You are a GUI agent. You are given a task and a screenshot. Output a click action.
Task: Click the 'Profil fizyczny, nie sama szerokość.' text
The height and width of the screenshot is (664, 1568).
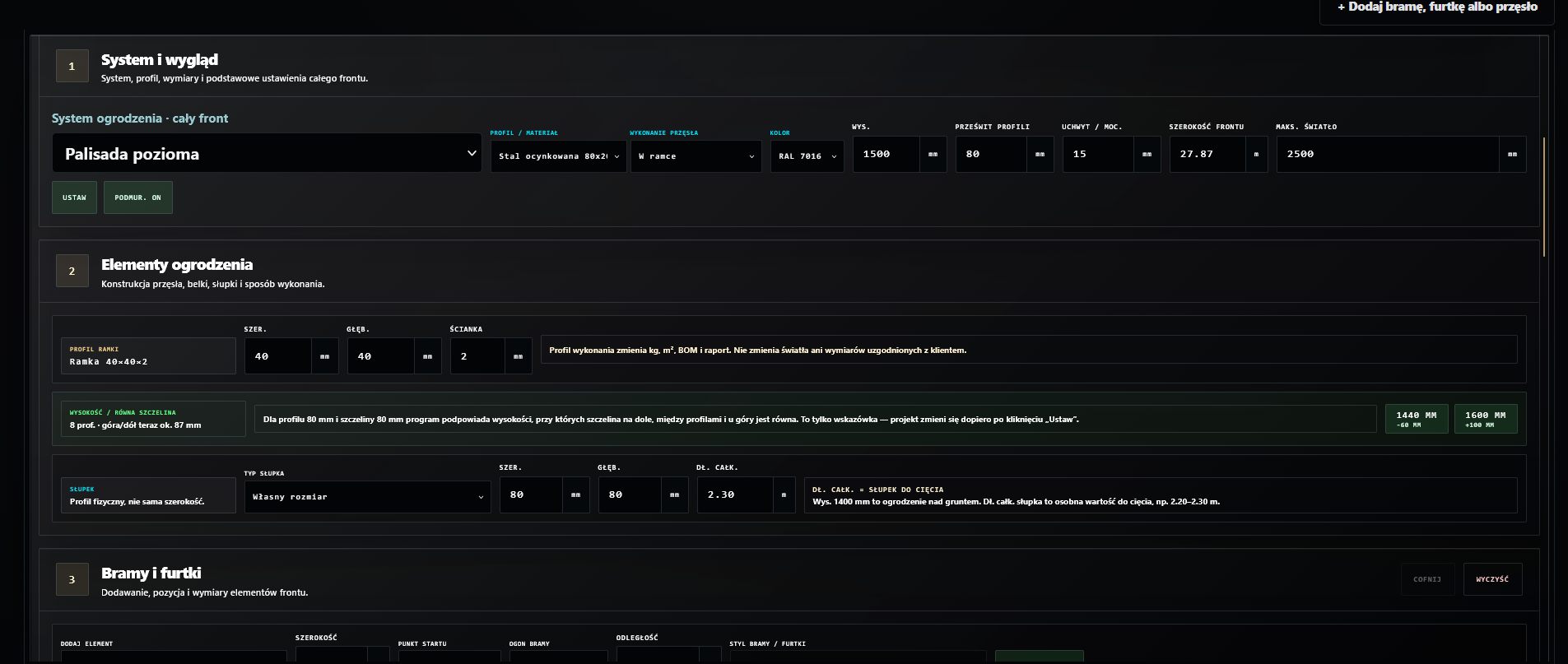point(137,502)
